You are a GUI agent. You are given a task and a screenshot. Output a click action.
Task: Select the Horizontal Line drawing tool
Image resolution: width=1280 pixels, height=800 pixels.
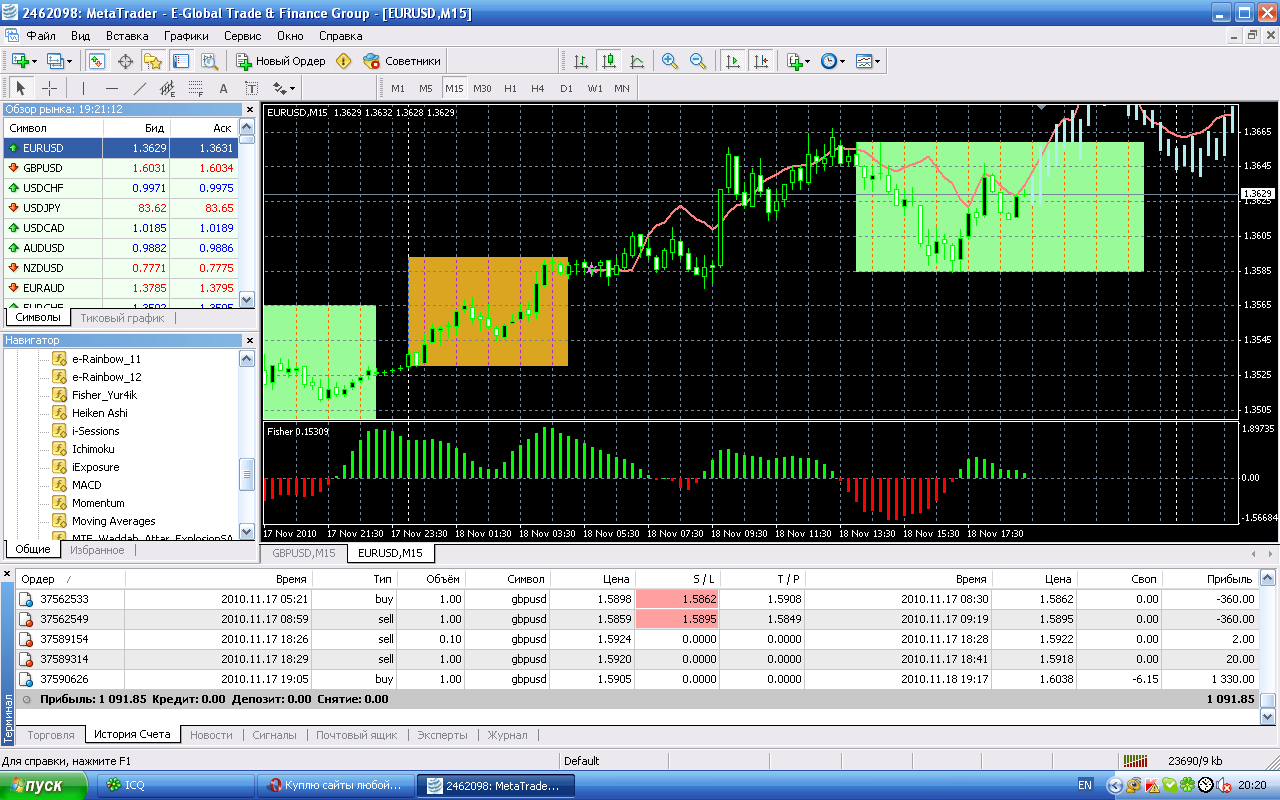[111, 88]
